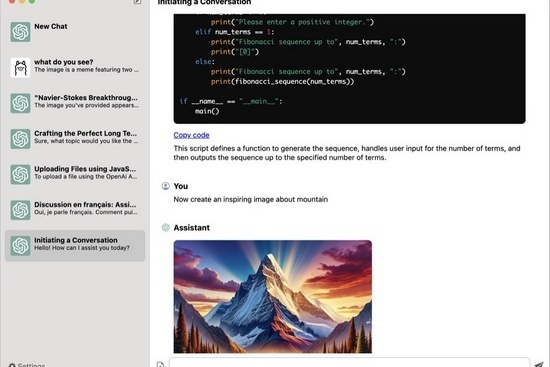Screen dimensions: 550x367
Task: Click the 'Sure, what topic would you like' preview
Action: click(x=86, y=141)
